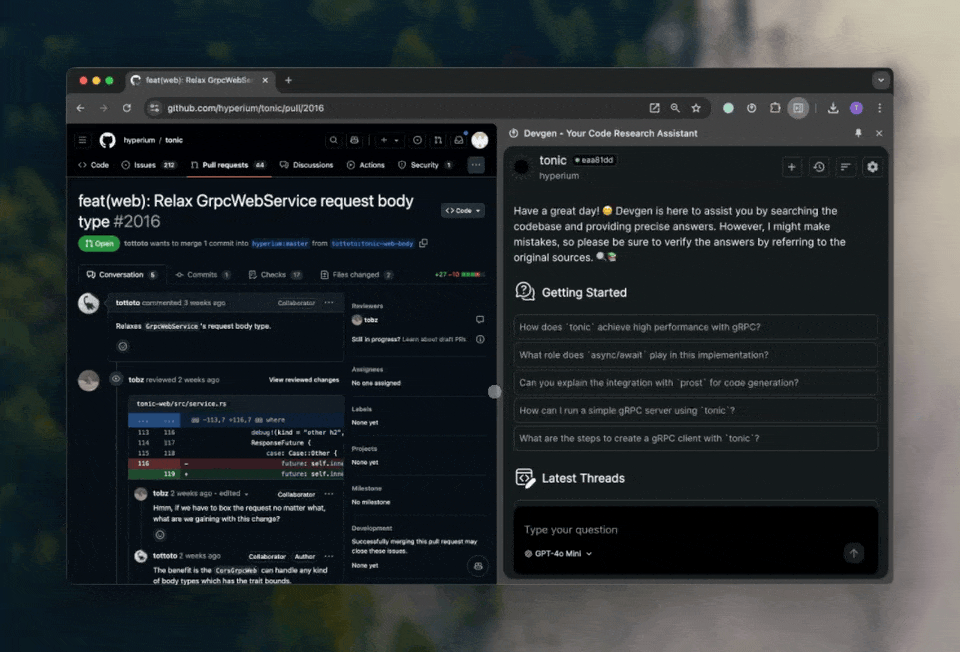Open Devgen settings gear
Image resolution: width=960 pixels, height=652 pixels.
tap(872, 167)
